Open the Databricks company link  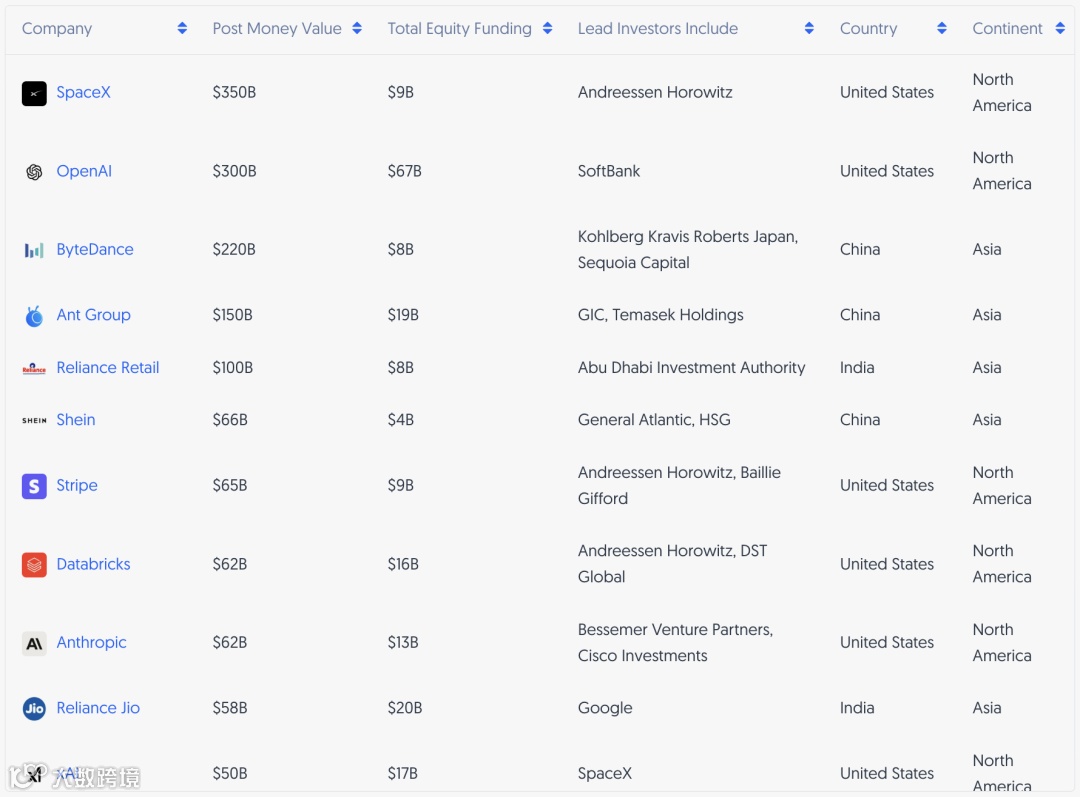[93, 565]
